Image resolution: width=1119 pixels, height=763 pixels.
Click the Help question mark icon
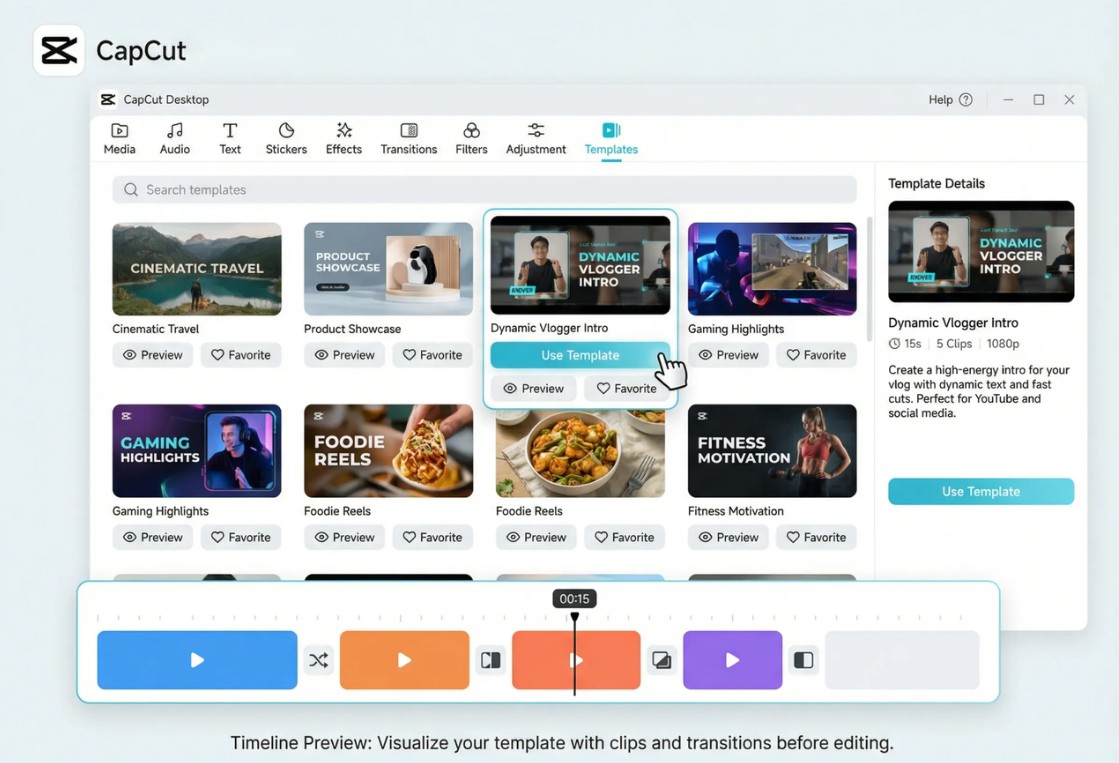pyautogui.click(x=966, y=100)
